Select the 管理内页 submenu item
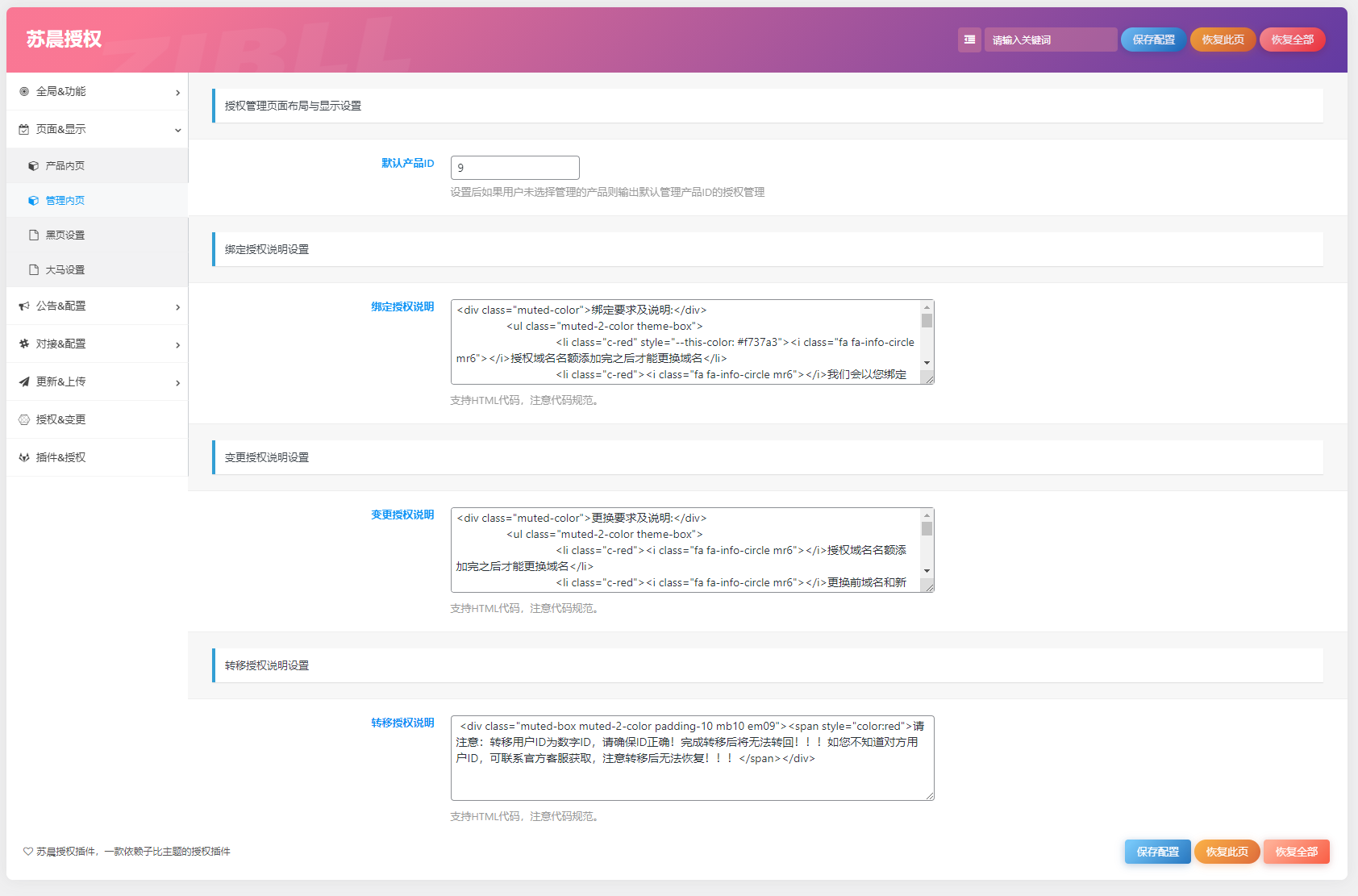This screenshot has height=896, width=1358. [x=97, y=200]
